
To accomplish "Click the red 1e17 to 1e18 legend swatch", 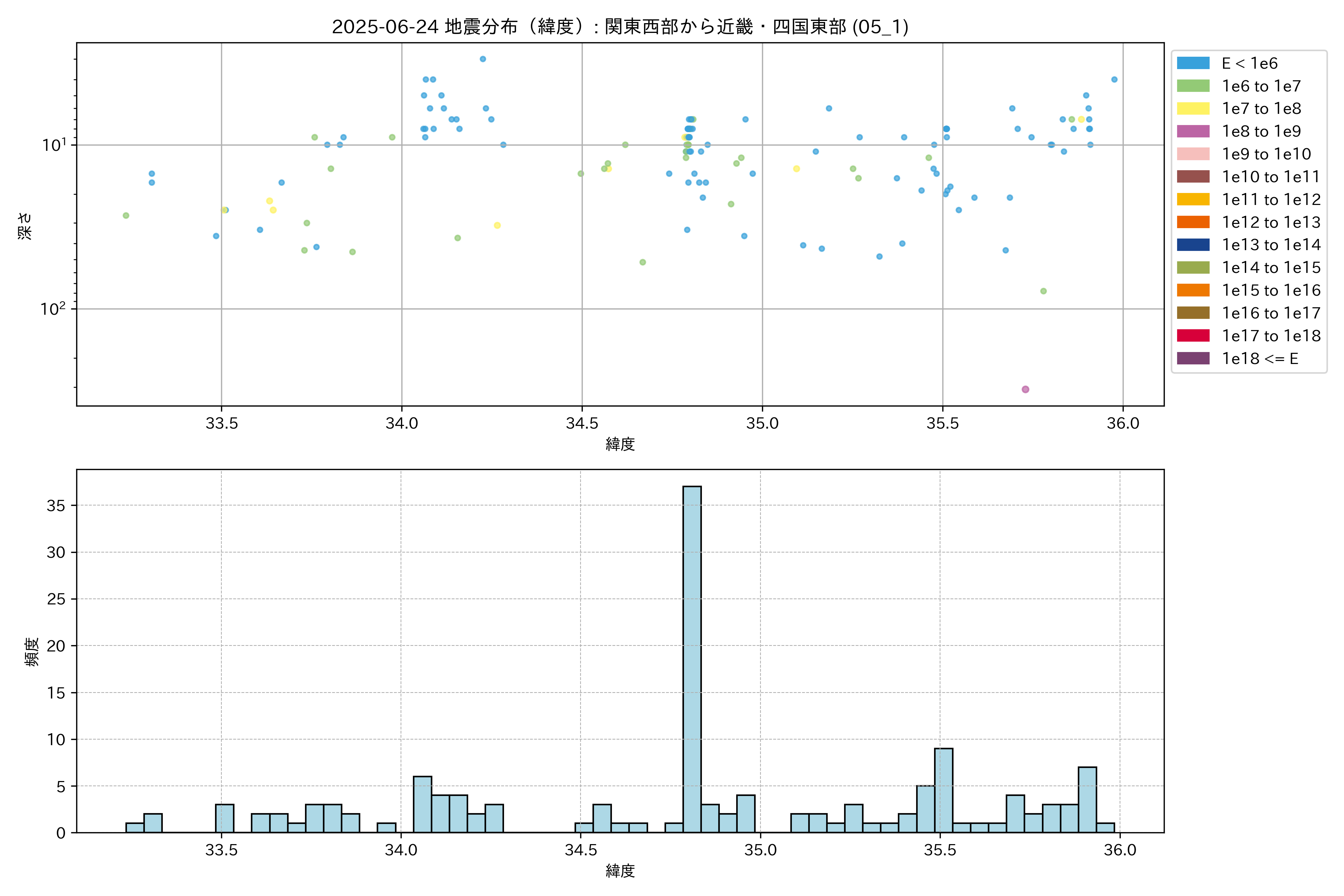I will (x=1193, y=335).
